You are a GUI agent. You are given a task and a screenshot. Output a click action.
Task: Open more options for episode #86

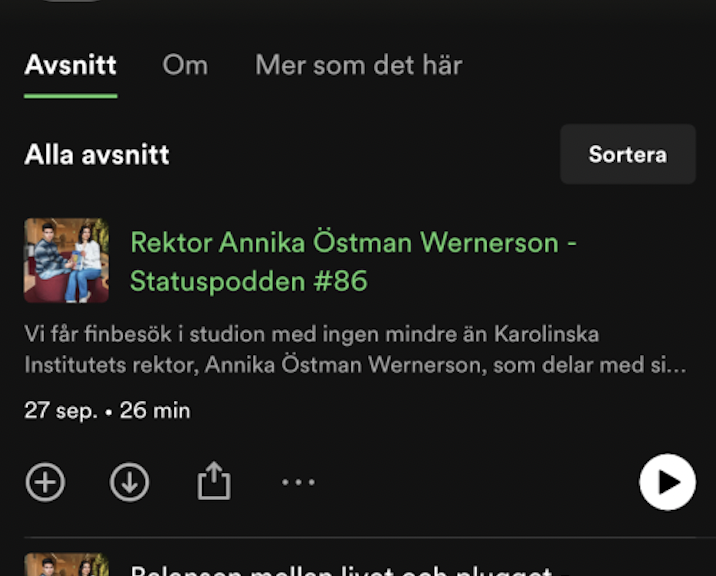coord(298,482)
